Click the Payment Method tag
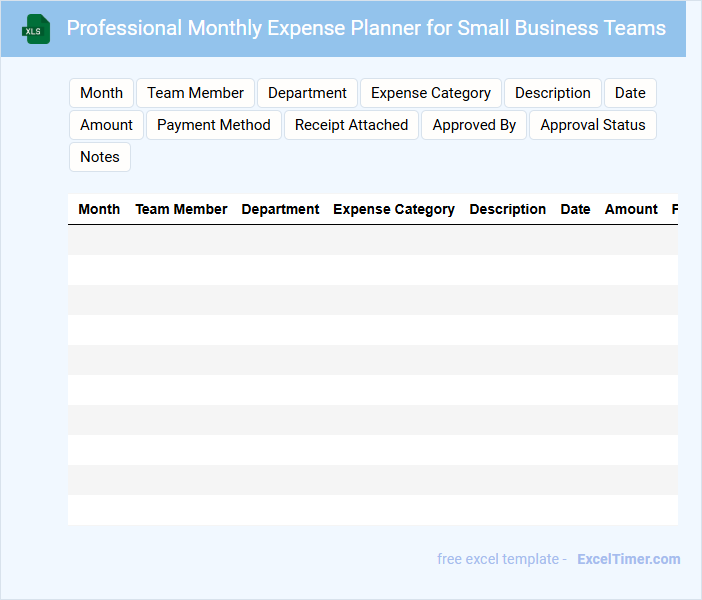This screenshot has width=702, height=600. 214,125
